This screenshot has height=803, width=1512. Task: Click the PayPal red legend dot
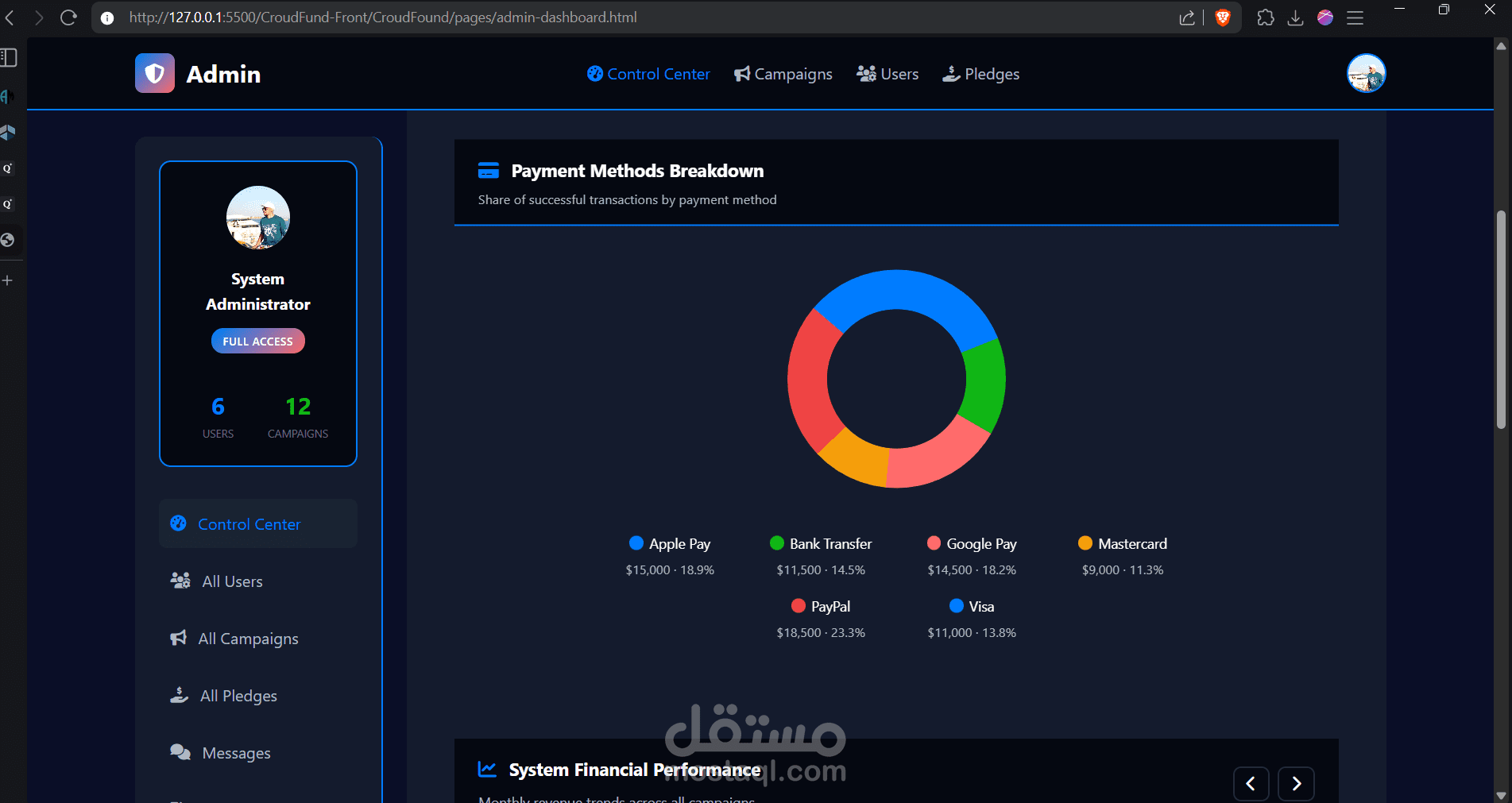pyautogui.click(x=799, y=605)
